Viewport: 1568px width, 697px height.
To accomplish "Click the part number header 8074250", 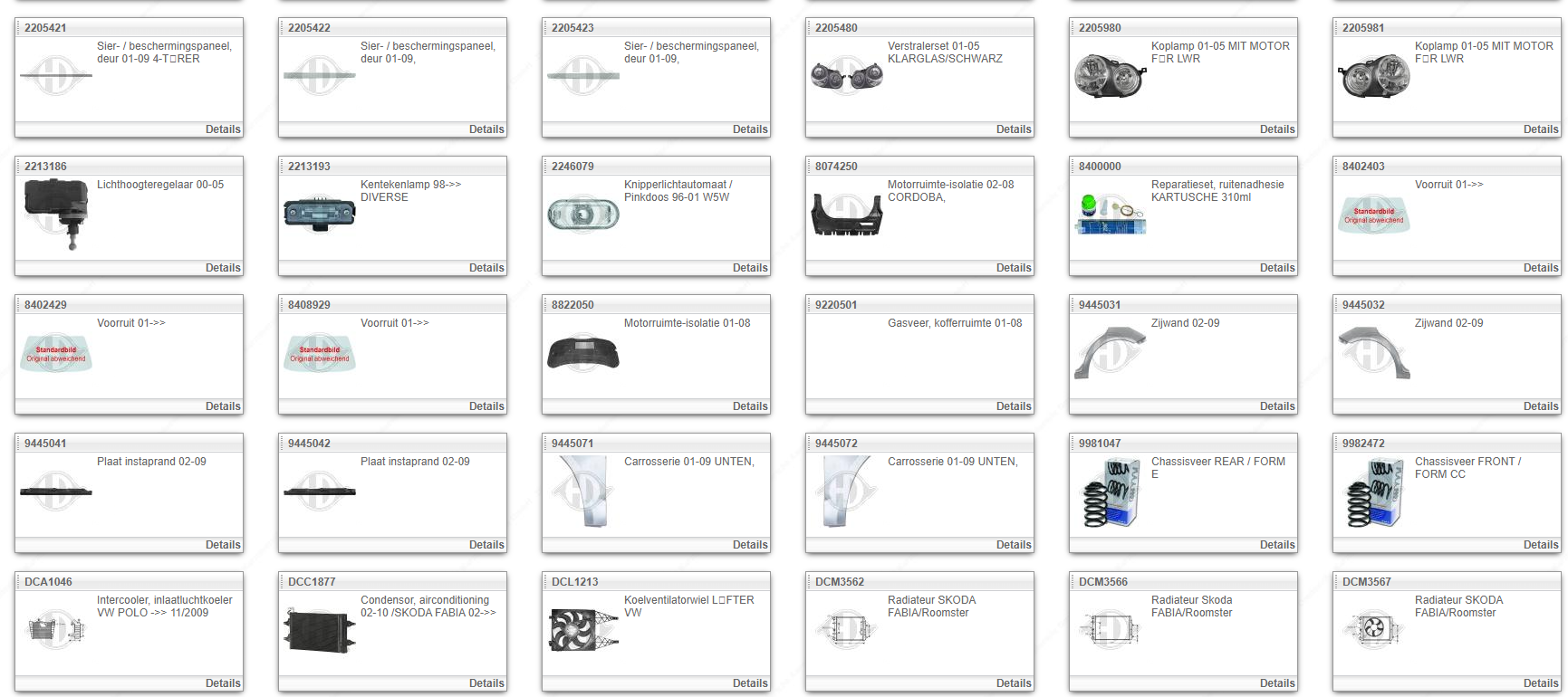I will (836, 167).
